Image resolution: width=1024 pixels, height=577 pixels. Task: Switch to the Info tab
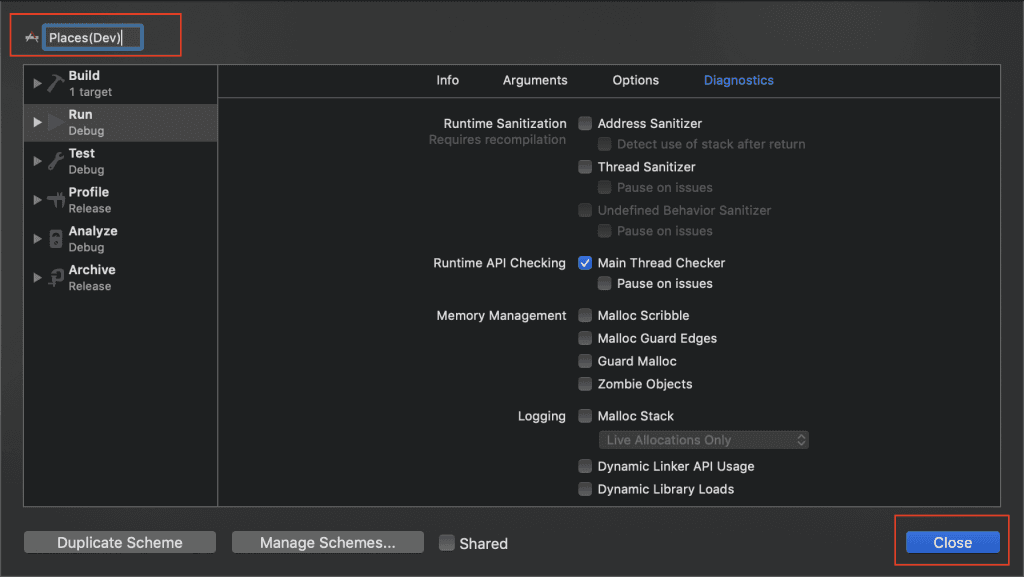click(x=447, y=80)
